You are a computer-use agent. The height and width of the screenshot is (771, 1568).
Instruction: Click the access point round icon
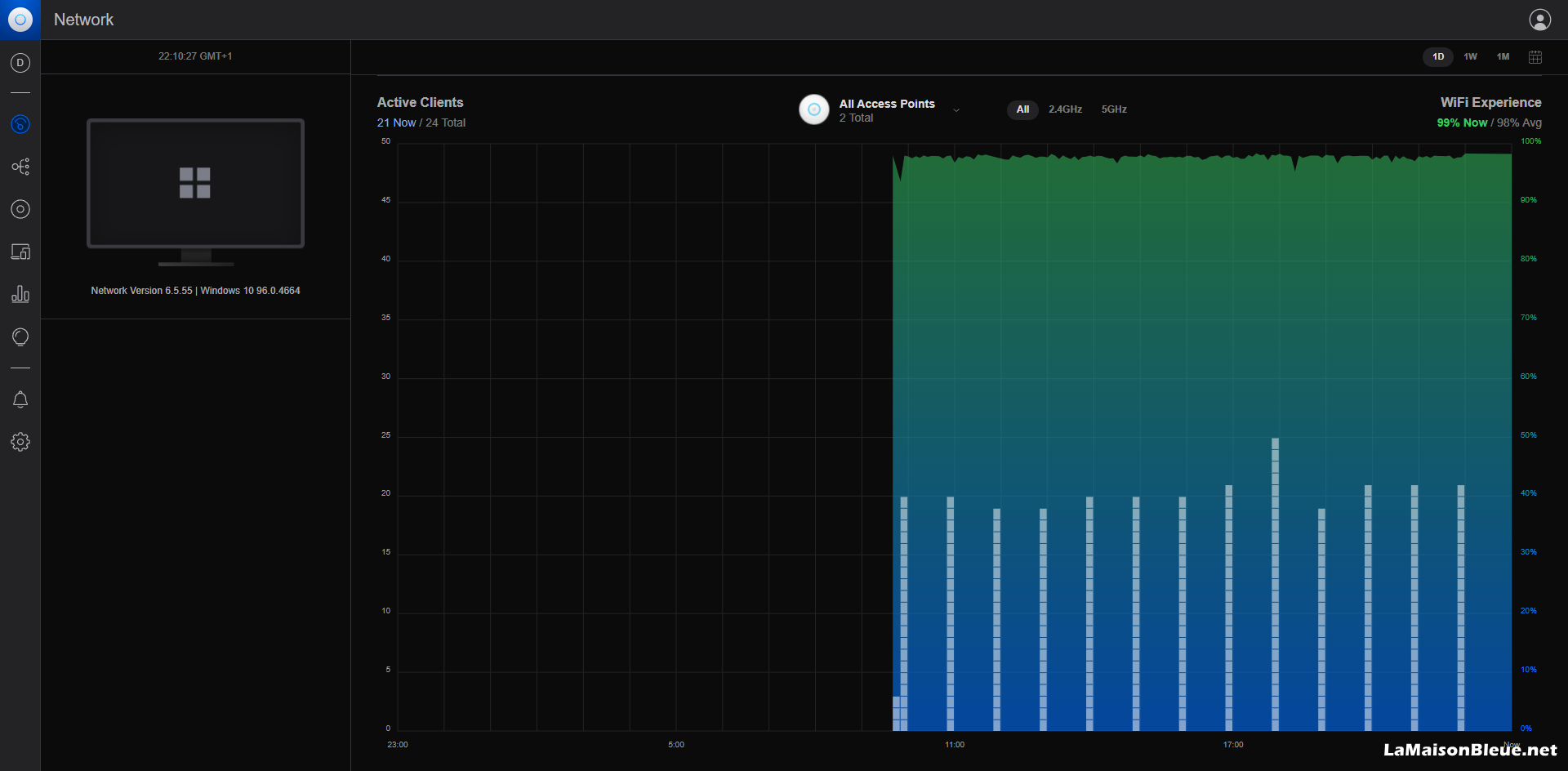[813, 109]
